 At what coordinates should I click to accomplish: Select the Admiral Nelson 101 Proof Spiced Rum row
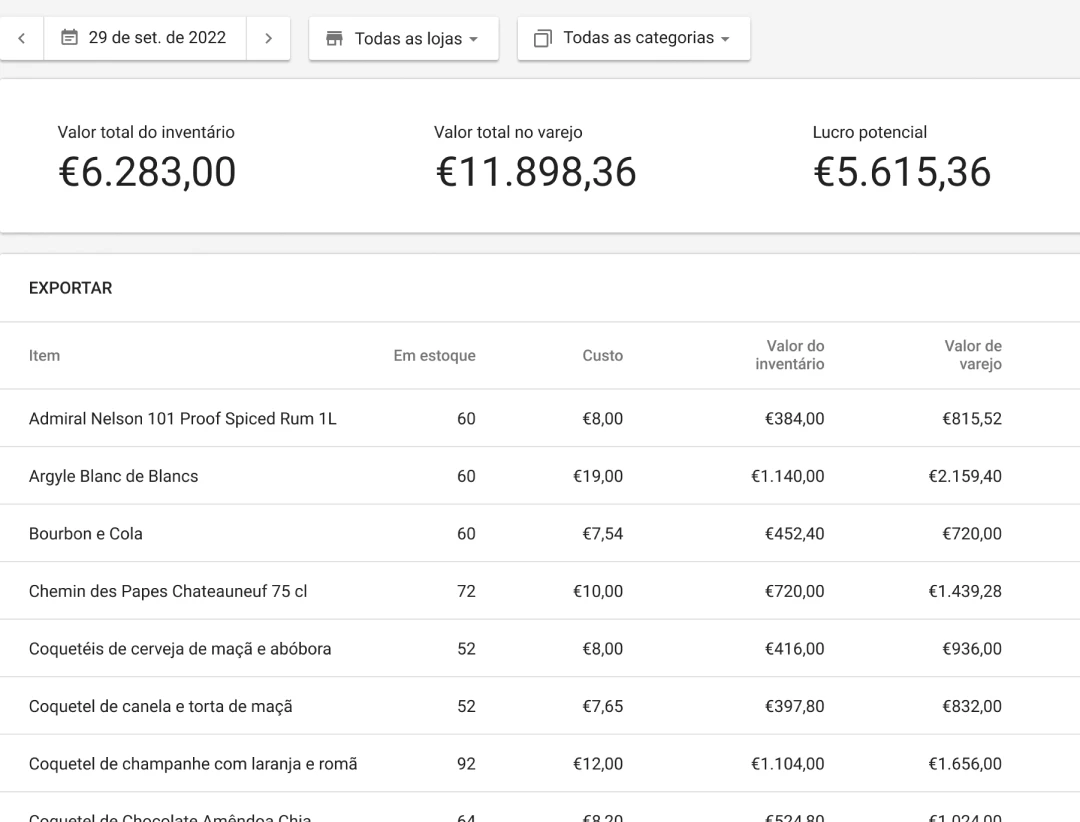click(x=182, y=419)
